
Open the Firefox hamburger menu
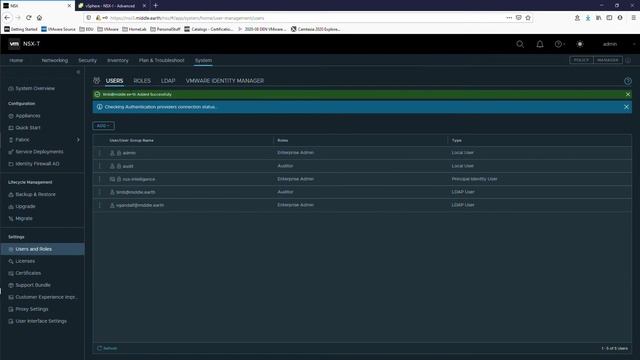point(633,18)
